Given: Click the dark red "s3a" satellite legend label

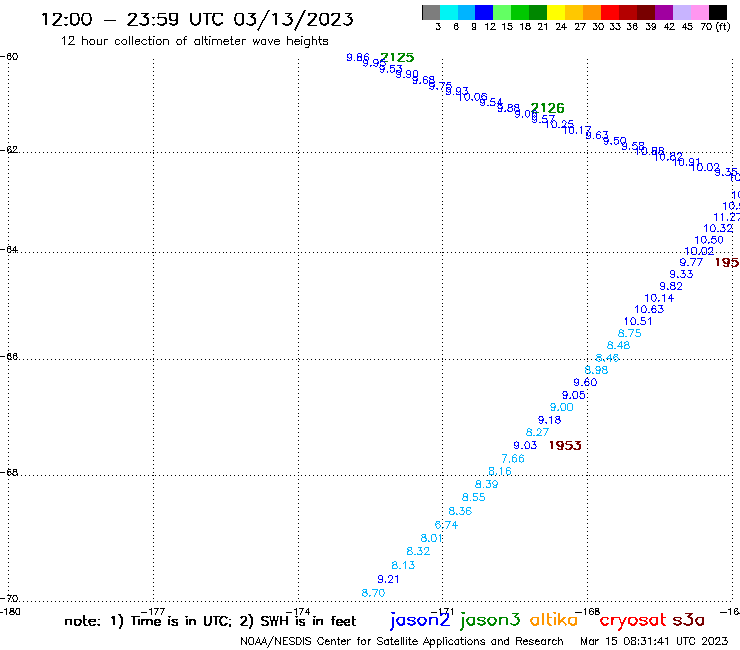Looking at the screenshot, I should [689, 621].
